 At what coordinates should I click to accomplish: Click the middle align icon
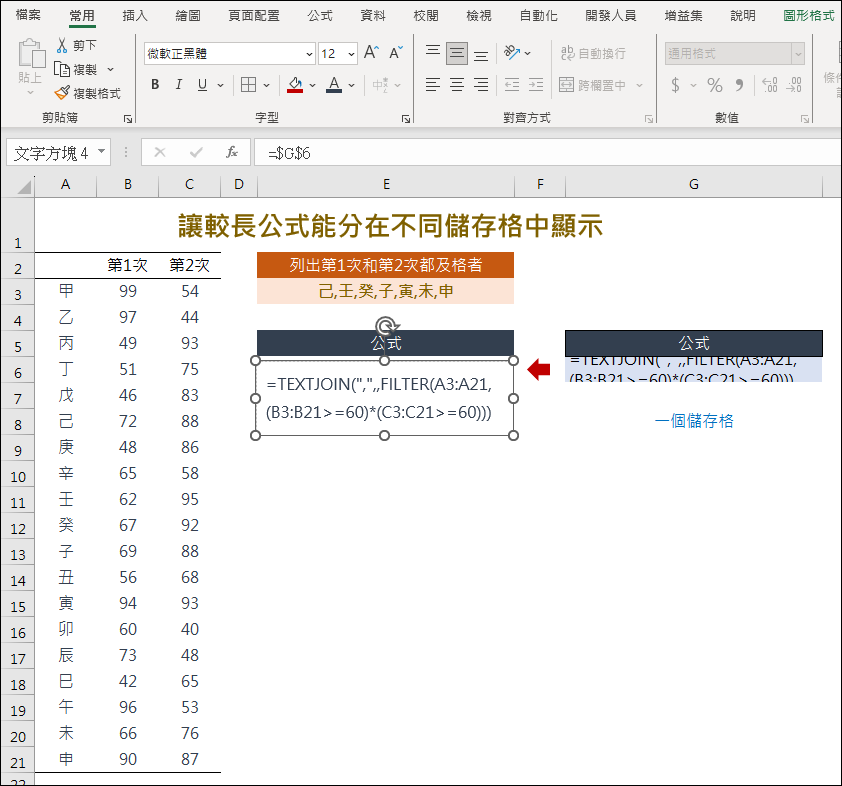[457, 53]
